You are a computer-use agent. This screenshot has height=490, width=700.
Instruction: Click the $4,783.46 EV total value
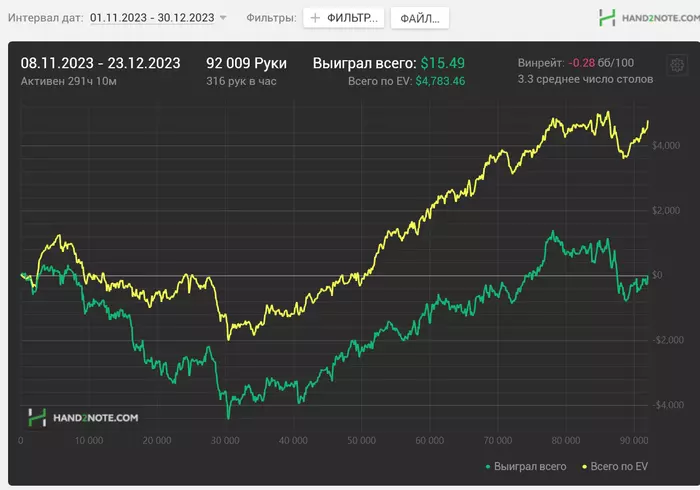440,81
